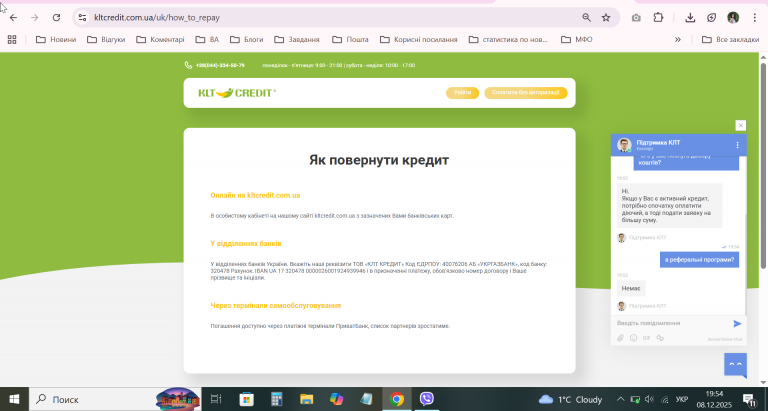Screen dimensions: 768x411
Task: Open the Extensions puzzle icon
Action: click(x=658, y=18)
